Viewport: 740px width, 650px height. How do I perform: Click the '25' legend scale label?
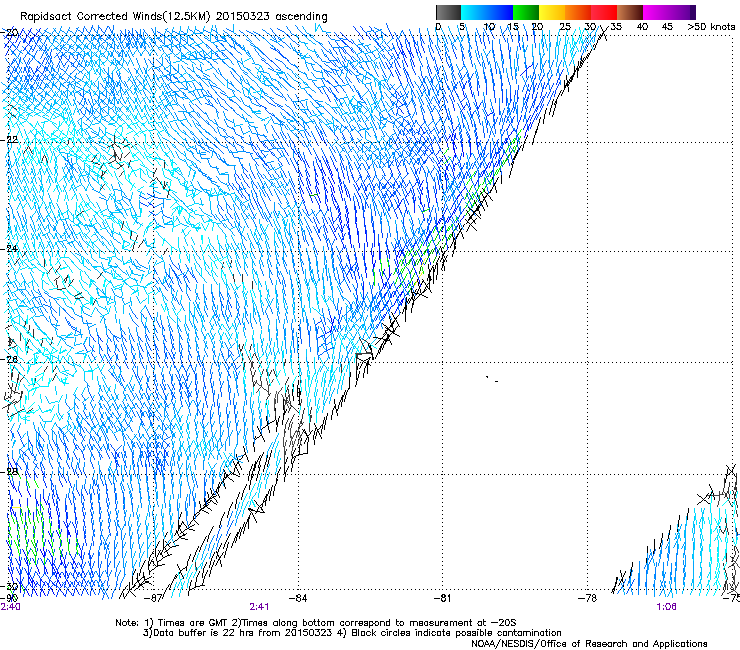565,27
